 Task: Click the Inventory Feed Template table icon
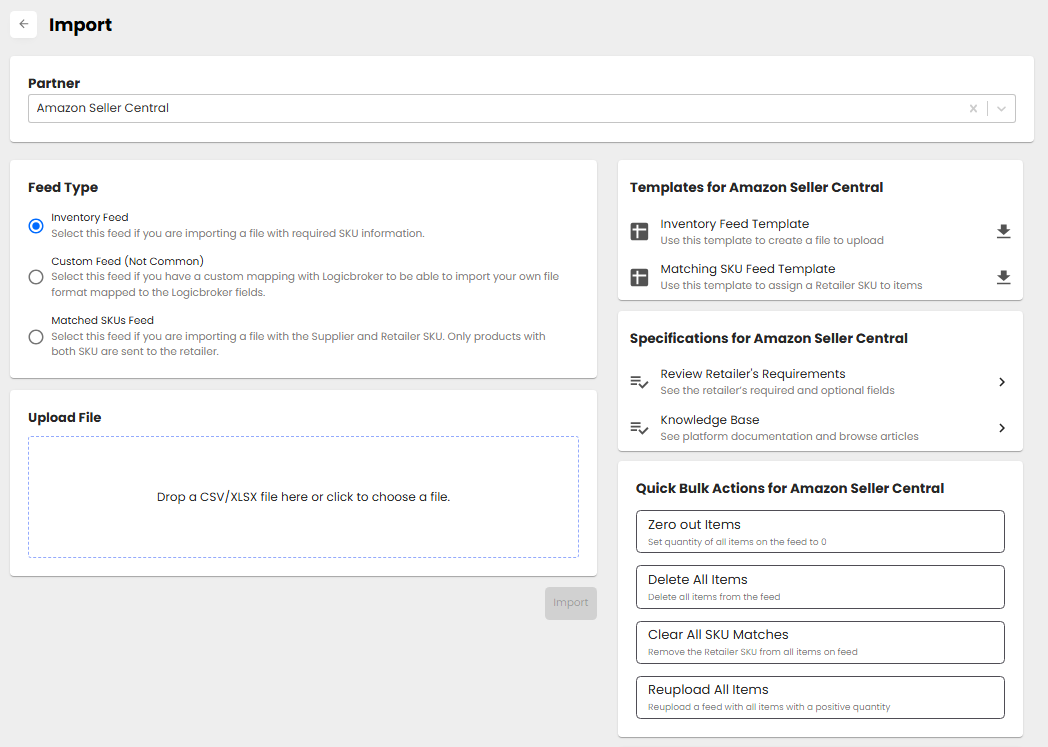[x=640, y=232]
